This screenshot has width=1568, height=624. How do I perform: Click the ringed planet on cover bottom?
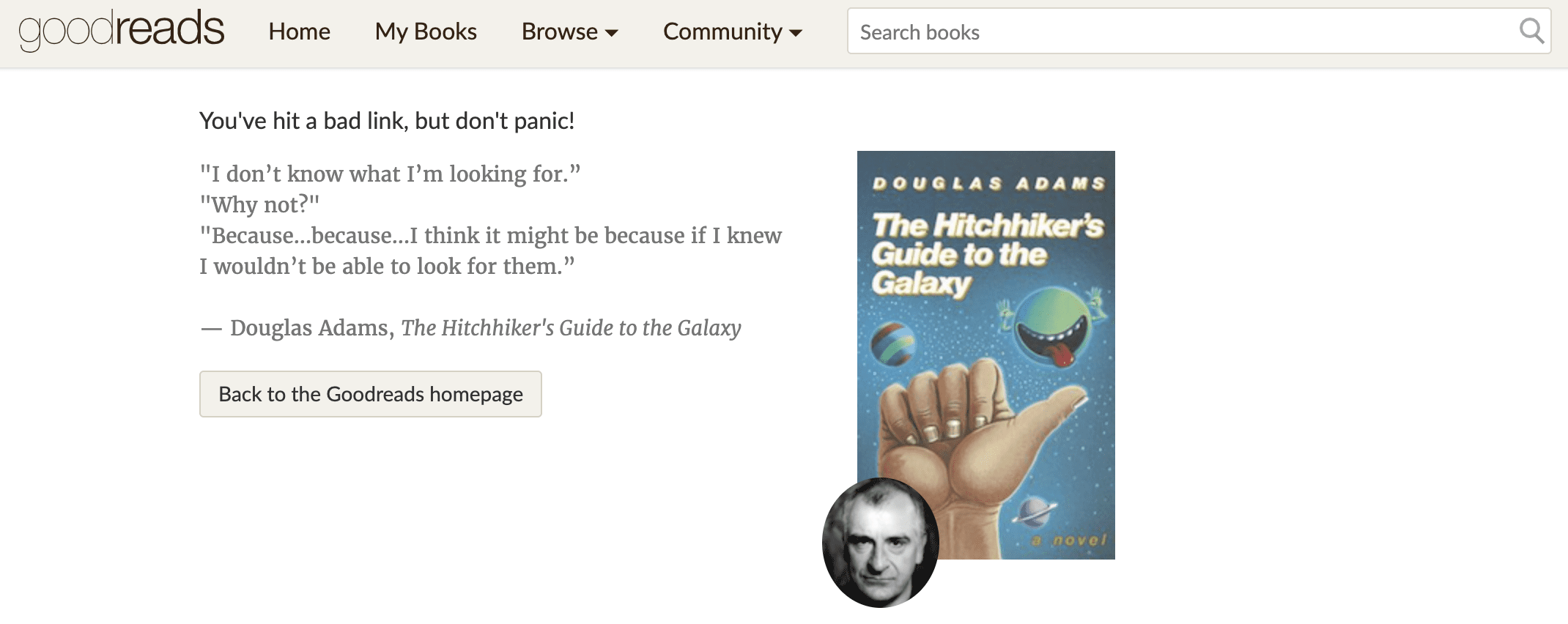click(1036, 510)
